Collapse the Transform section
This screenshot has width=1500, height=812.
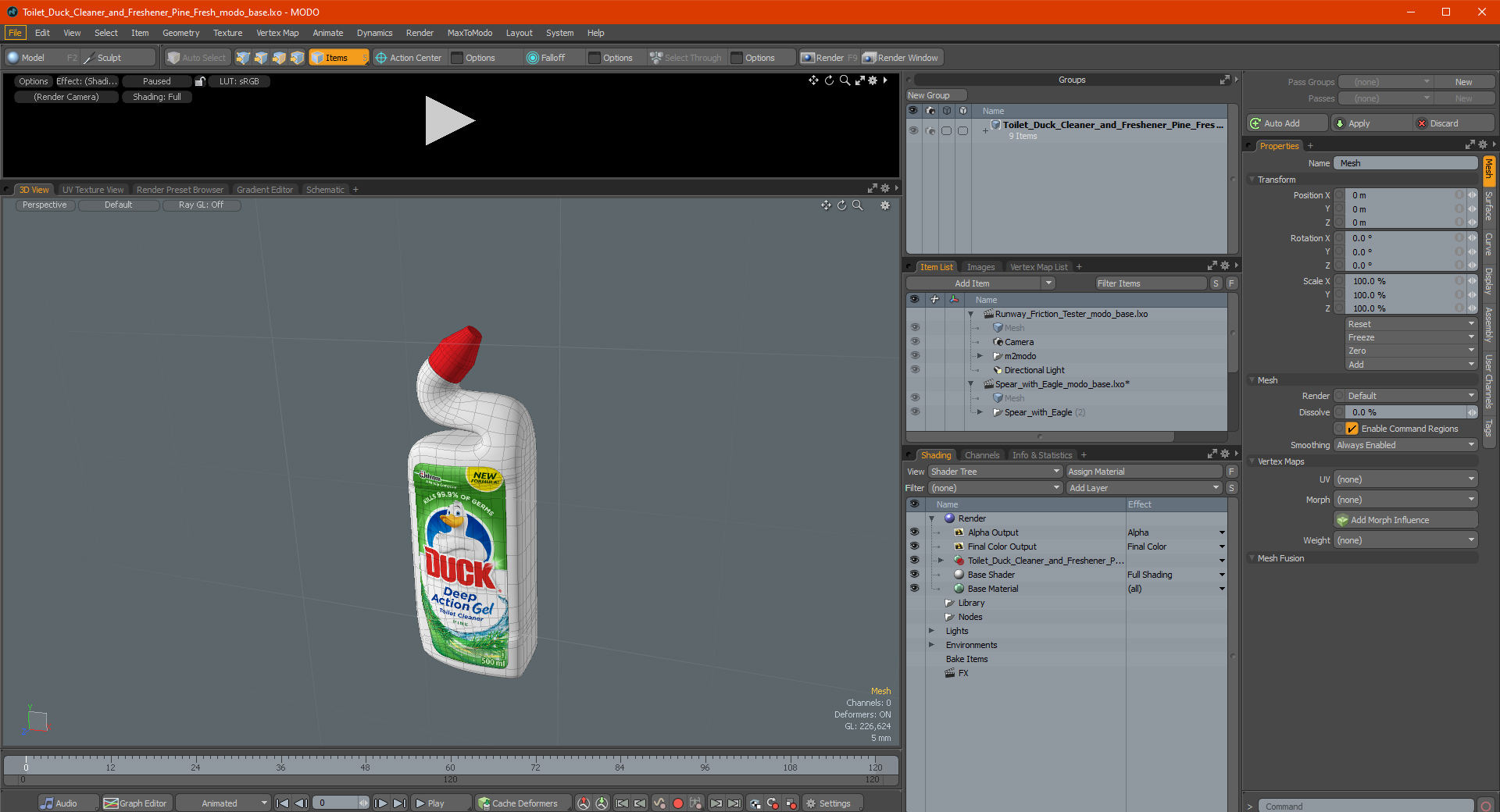pyautogui.click(x=1252, y=180)
